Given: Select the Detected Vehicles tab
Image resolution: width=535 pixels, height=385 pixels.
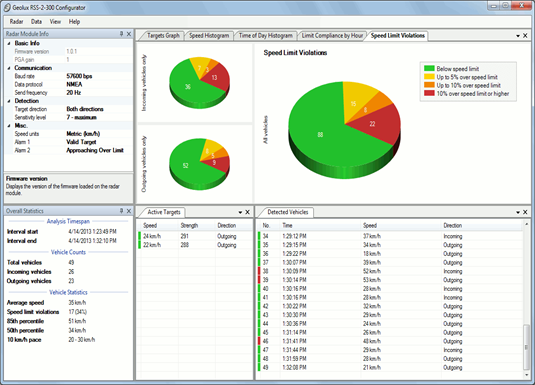Looking at the screenshot, I should 287,212.
